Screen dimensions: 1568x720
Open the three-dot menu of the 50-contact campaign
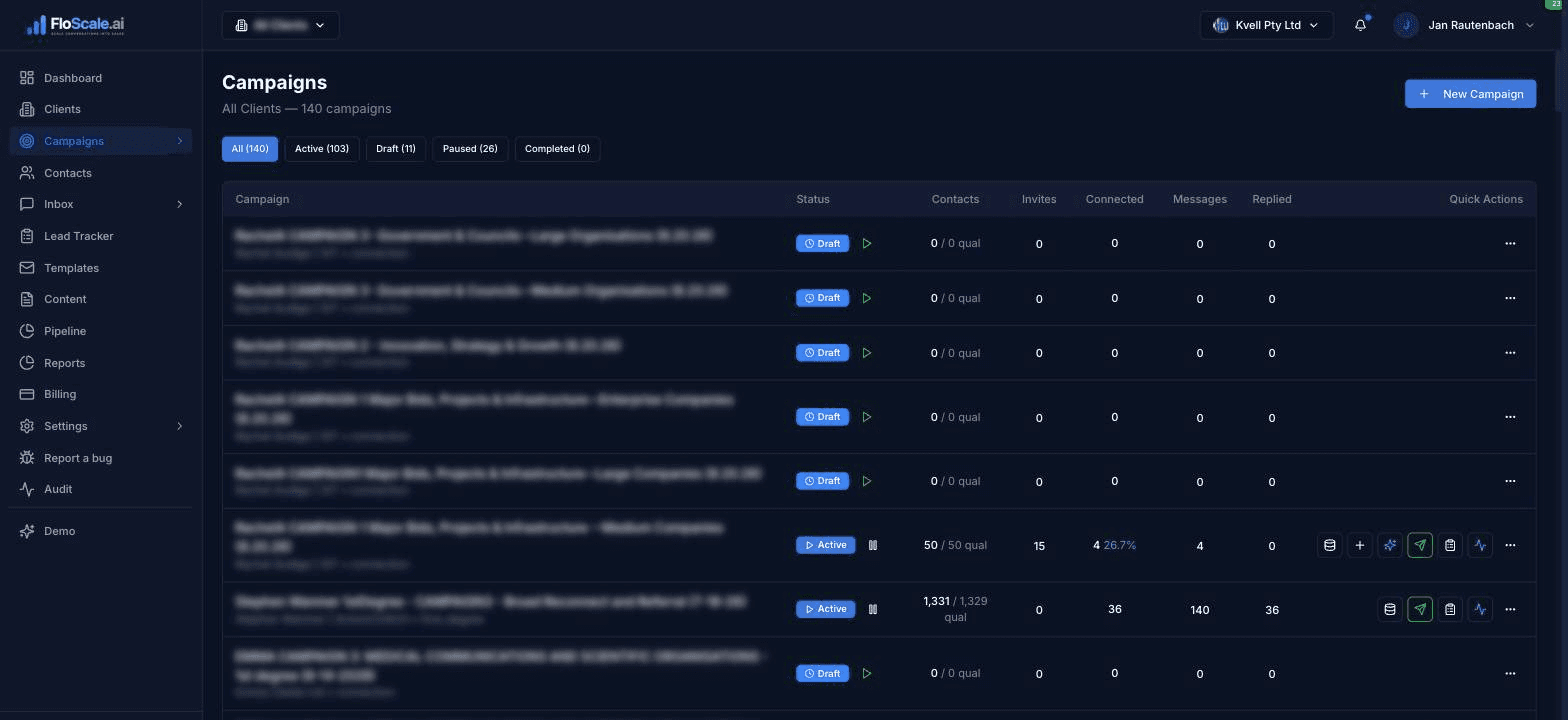coord(1510,545)
